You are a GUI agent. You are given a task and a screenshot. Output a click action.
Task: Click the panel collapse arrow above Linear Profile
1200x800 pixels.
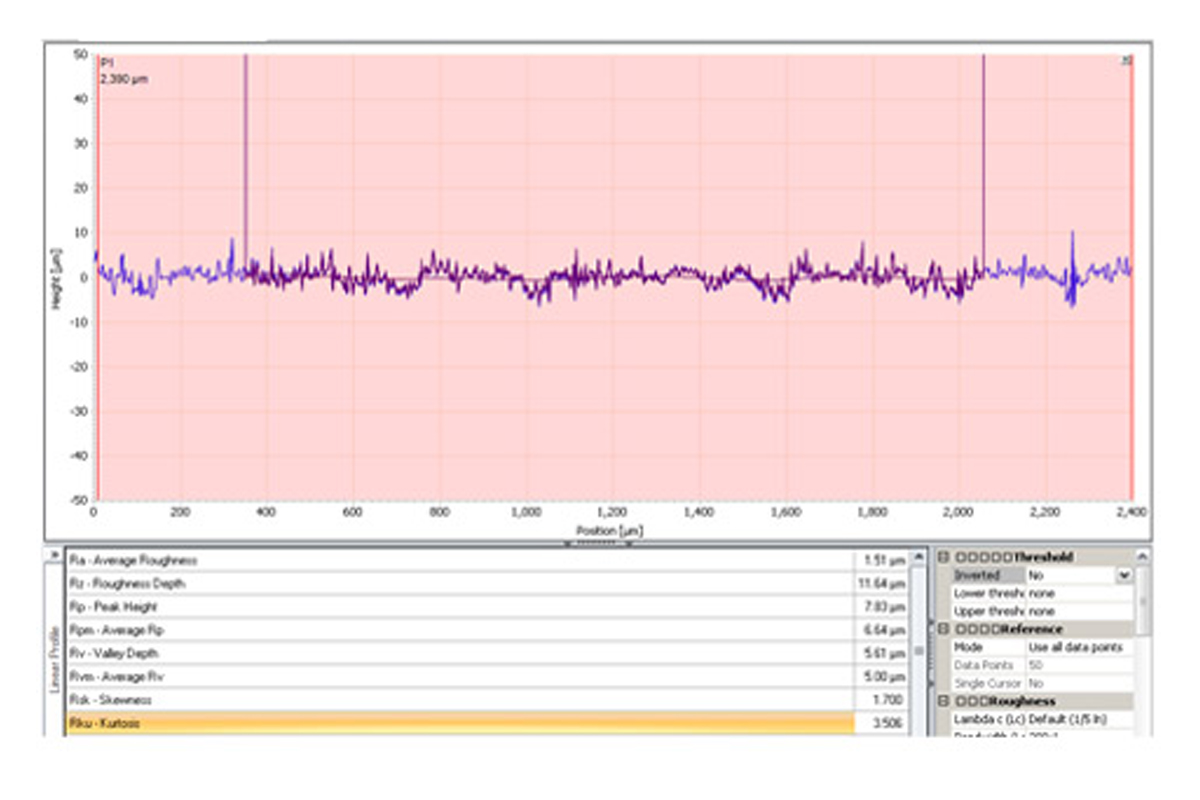coord(54,554)
